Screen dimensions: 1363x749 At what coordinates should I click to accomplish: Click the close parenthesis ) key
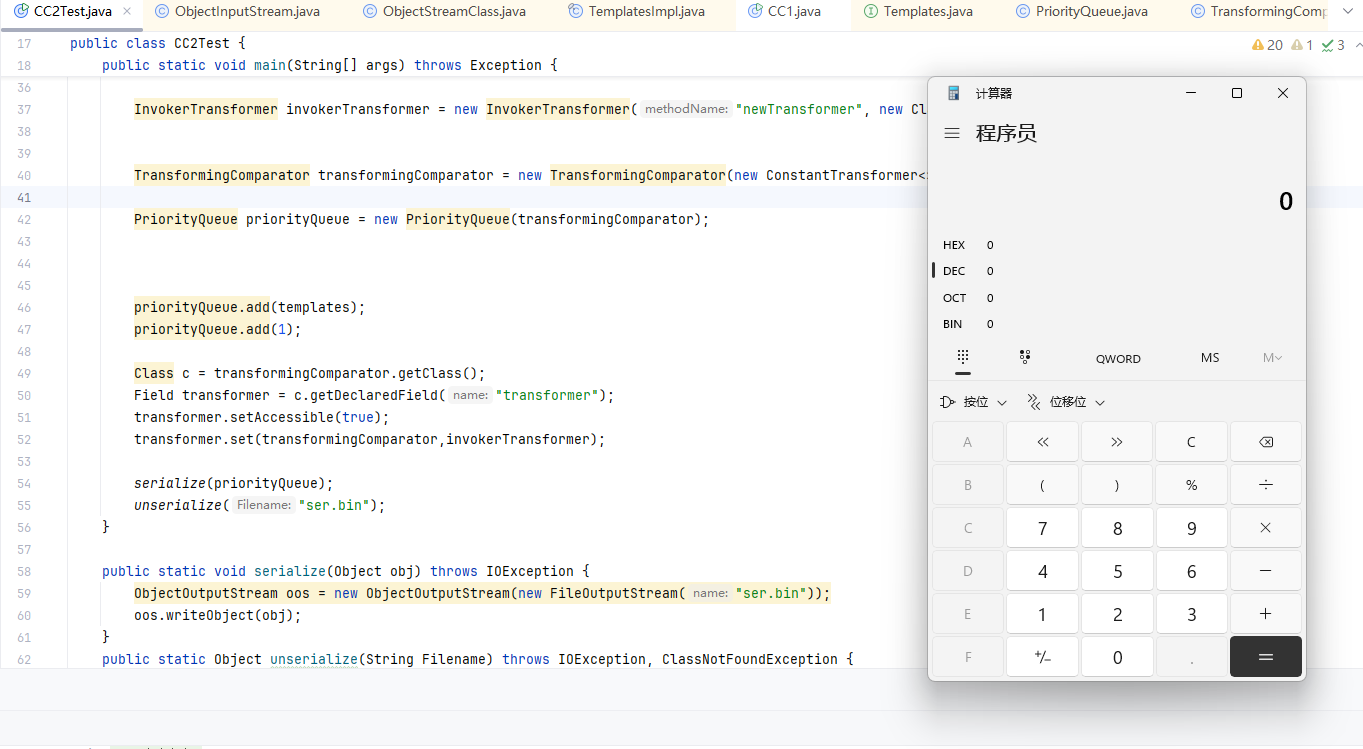click(1117, 485)
